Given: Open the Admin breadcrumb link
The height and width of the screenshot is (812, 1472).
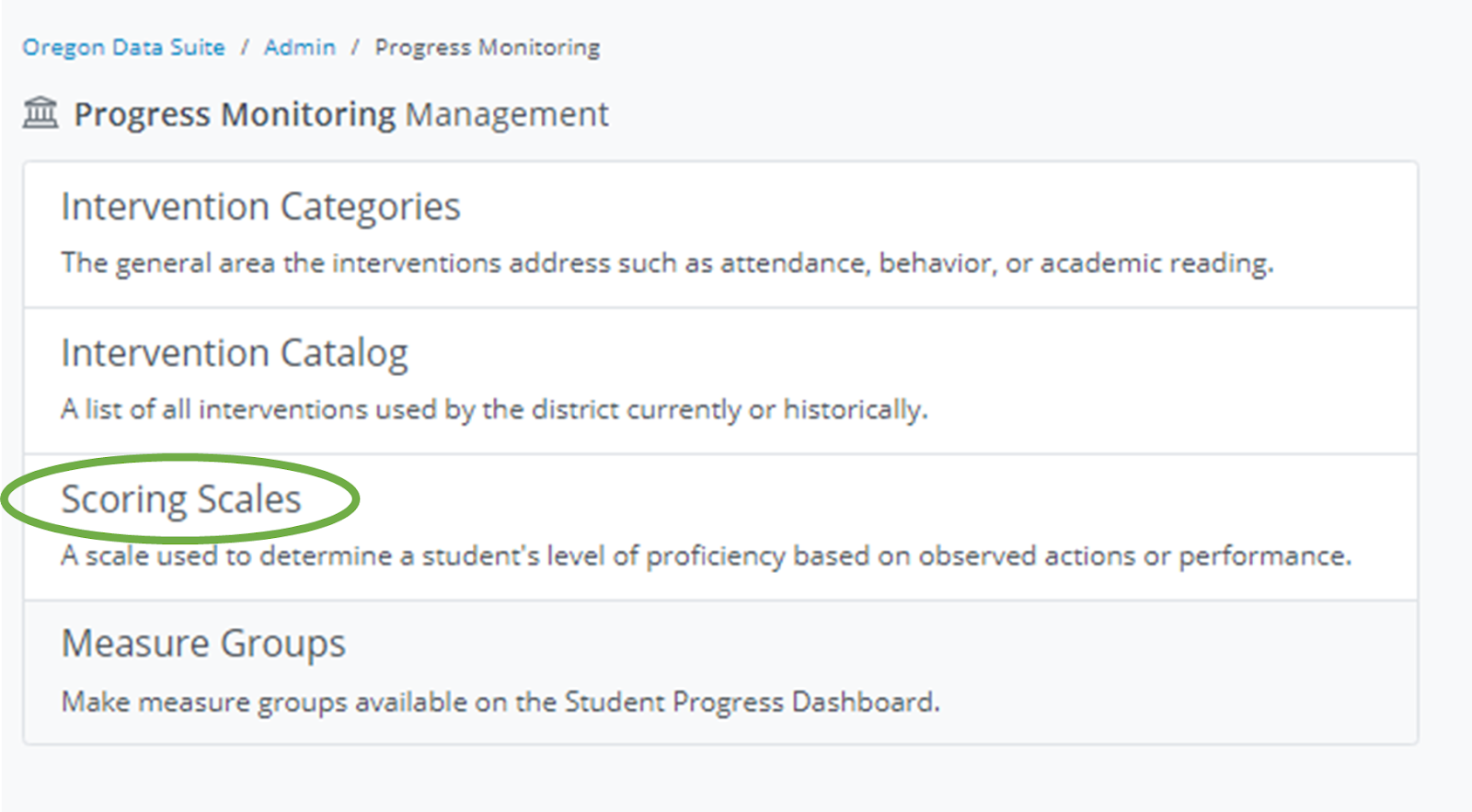Looking at the screenshot, I should click(299, 47).
